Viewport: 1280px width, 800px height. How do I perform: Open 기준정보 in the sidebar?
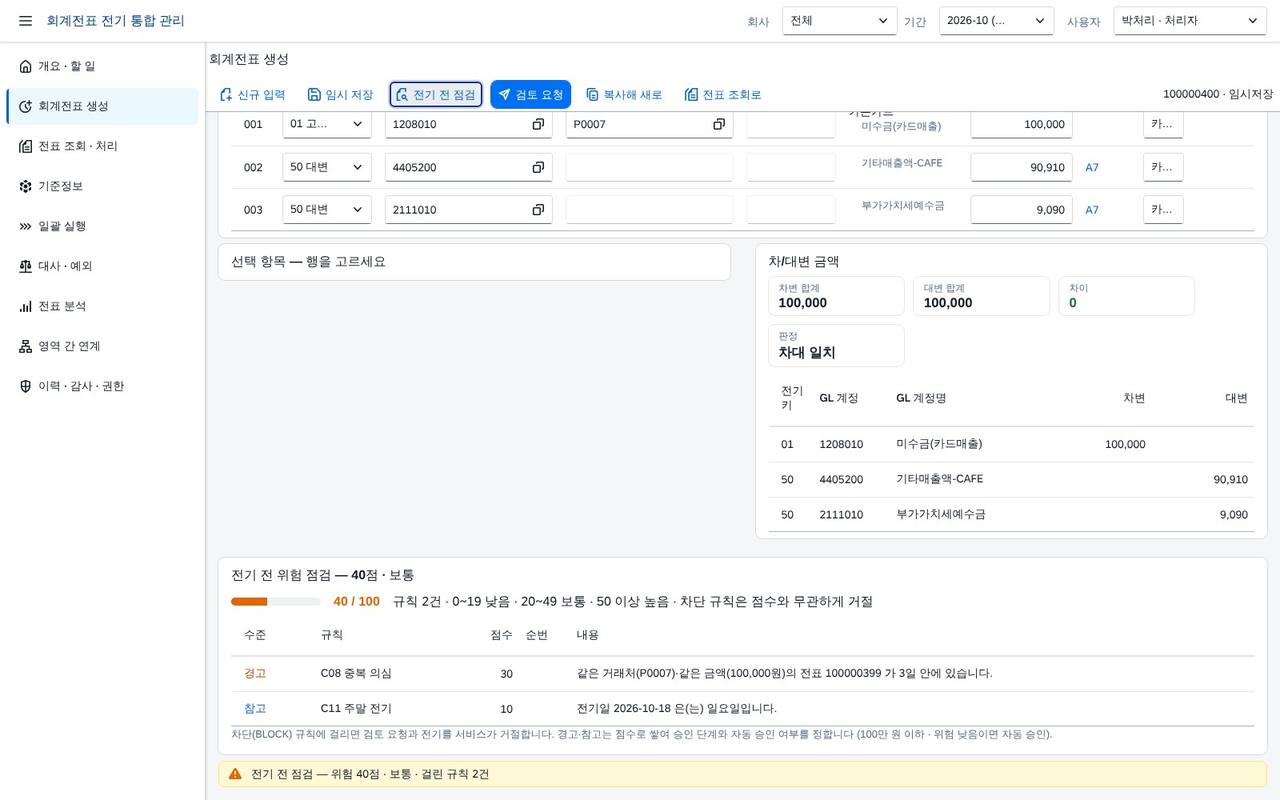coord(102,186)
